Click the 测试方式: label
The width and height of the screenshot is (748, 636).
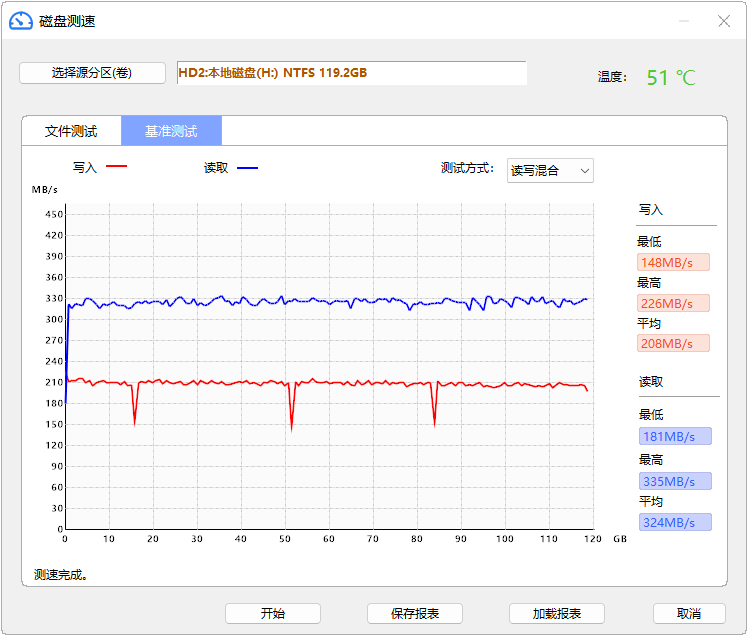point(467,168)
